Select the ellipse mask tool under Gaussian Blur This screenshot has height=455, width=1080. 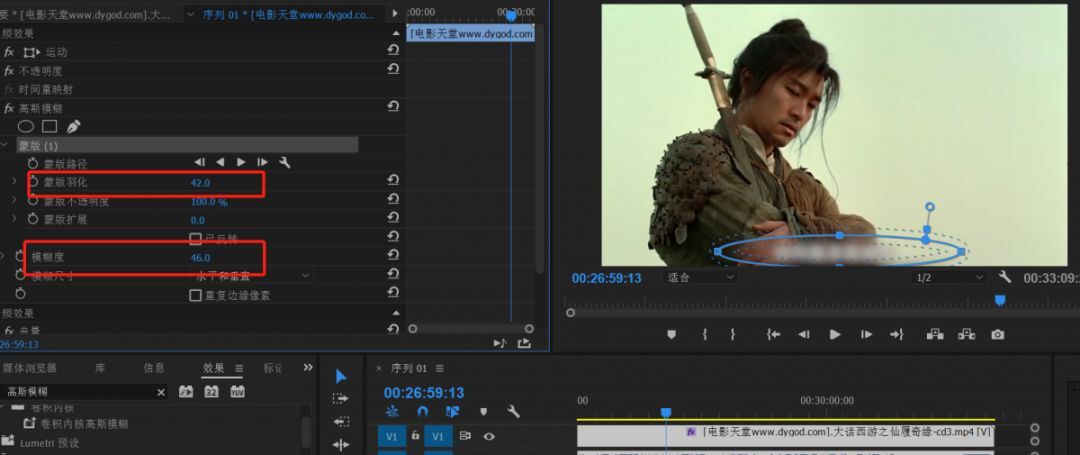coord(26,127)
